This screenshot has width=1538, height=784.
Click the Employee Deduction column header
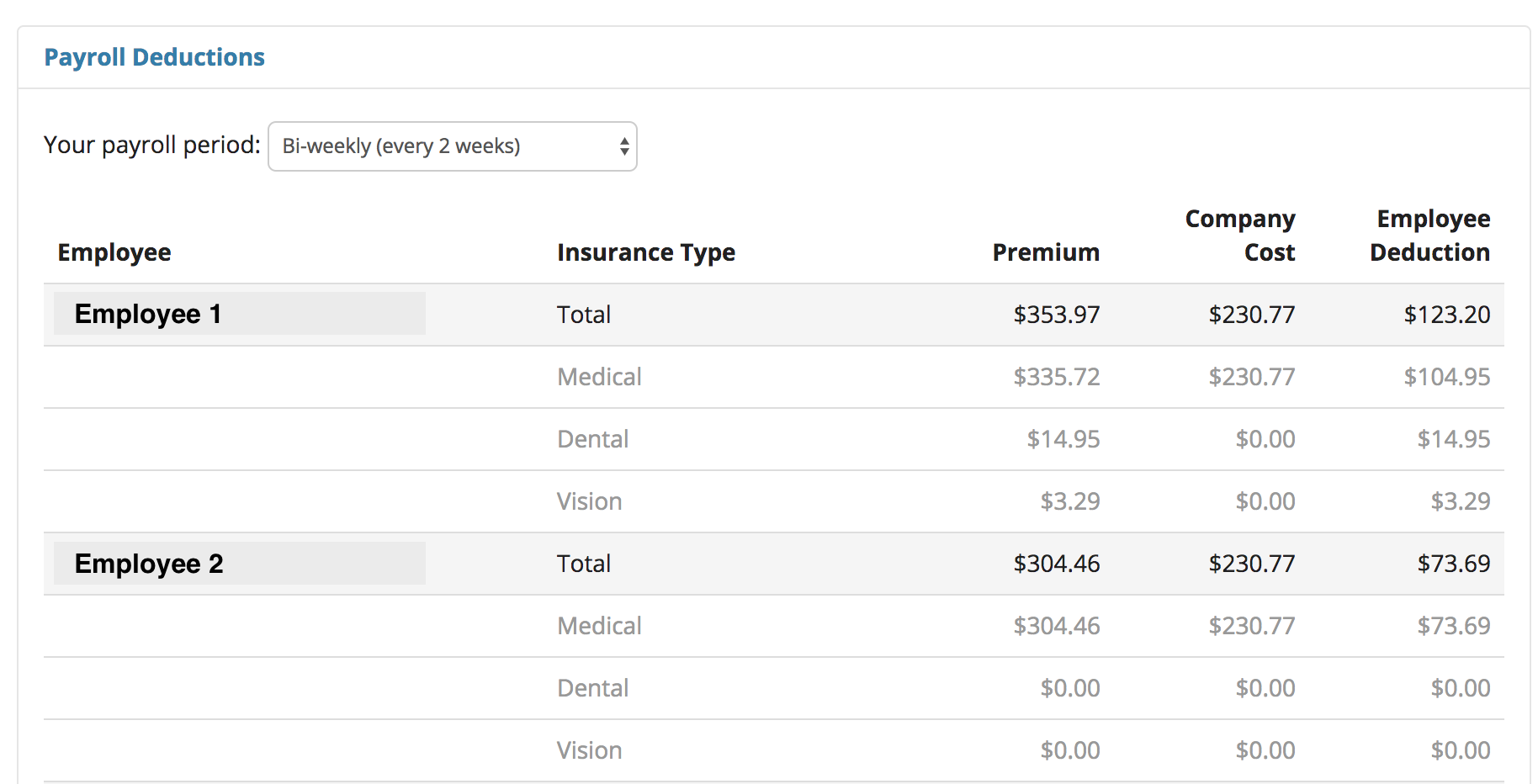[1430, 236]
